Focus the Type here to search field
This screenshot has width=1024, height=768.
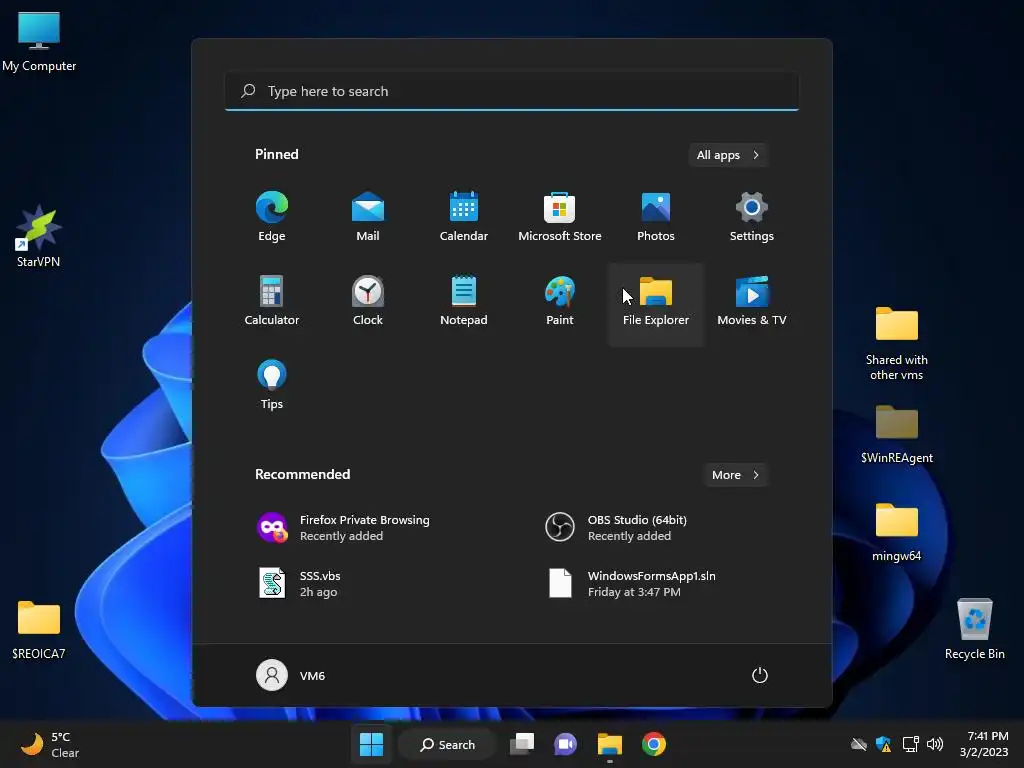[x=512, y=91]
